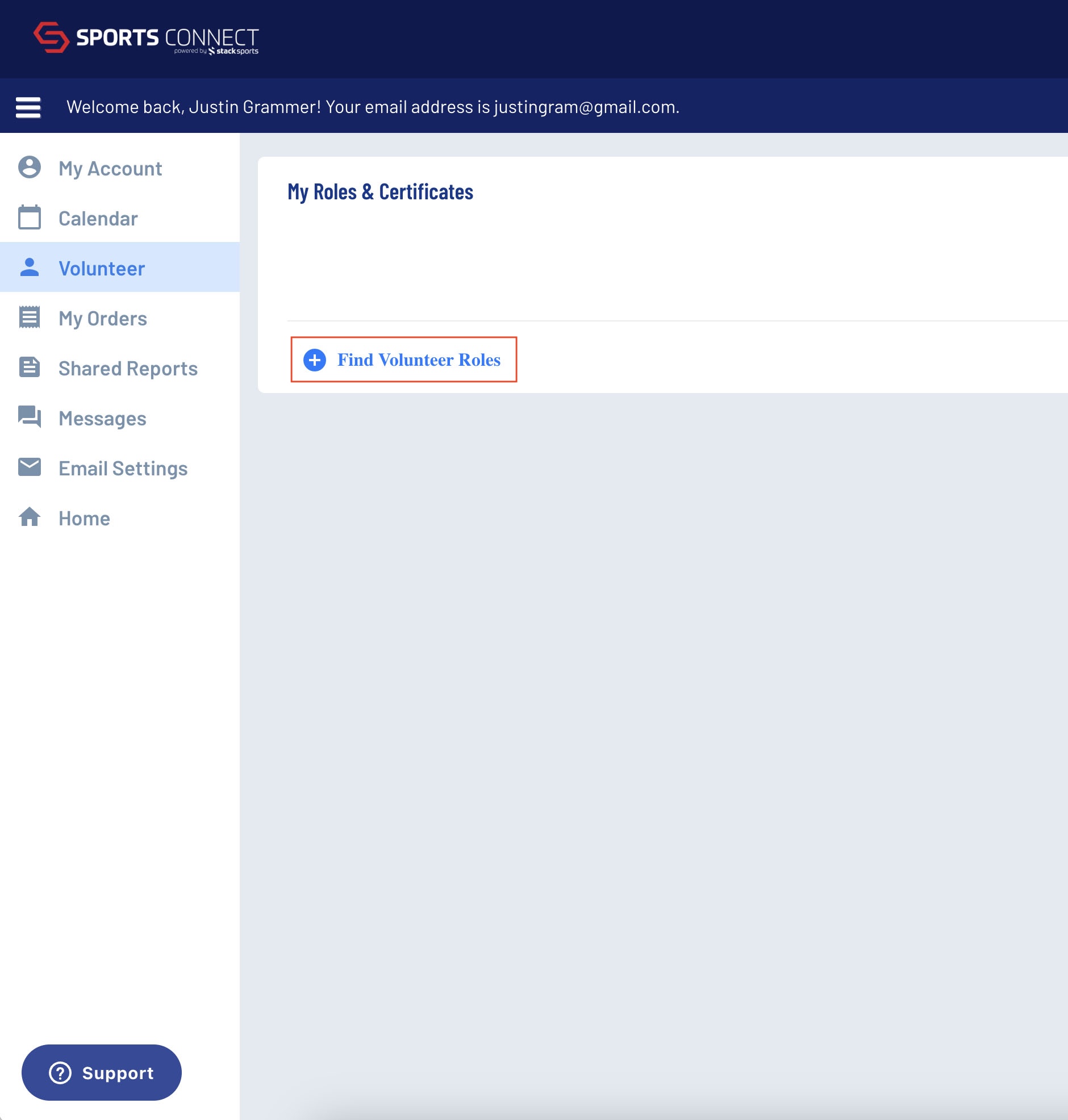Toggle the hamburger menu icon
Viewport: 1068px width, 1120px height.
28,107
